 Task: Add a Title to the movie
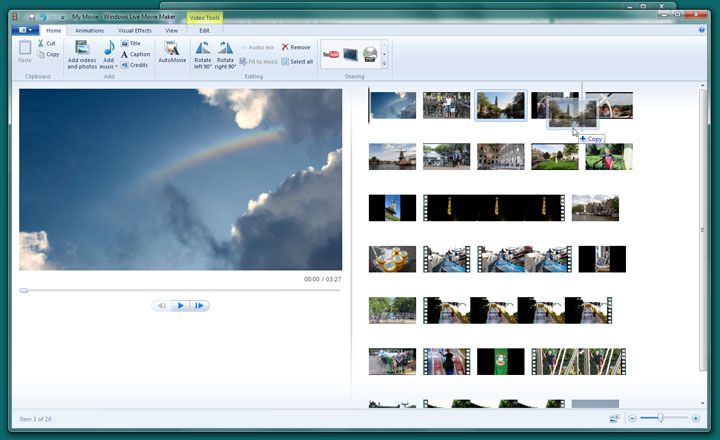pyautogui.click(x=134, y=43)
